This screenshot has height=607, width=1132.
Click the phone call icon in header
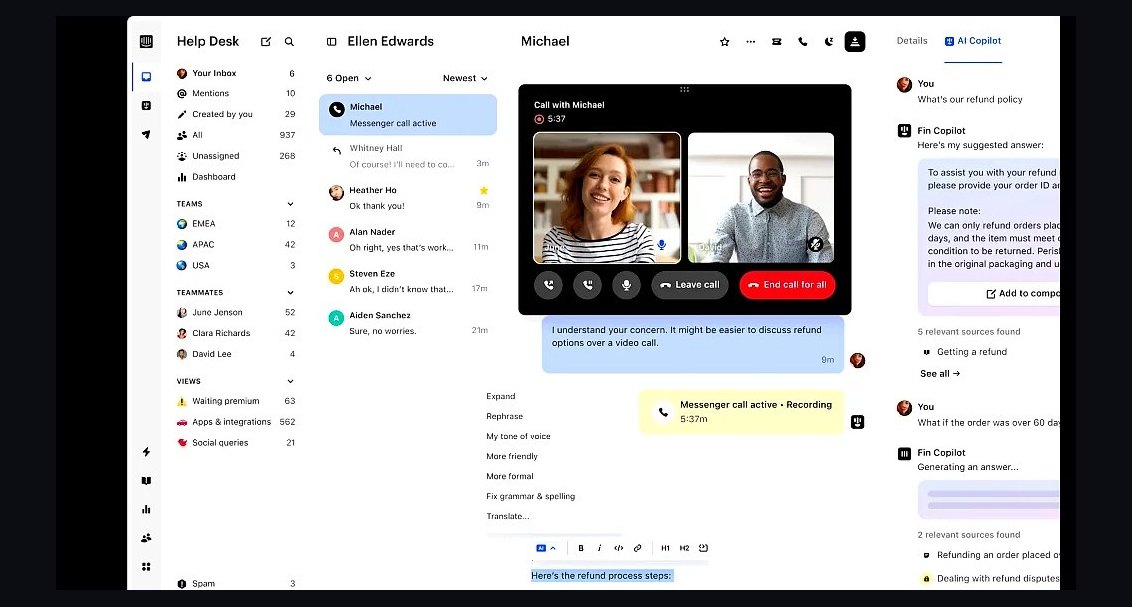coord(802,42)
